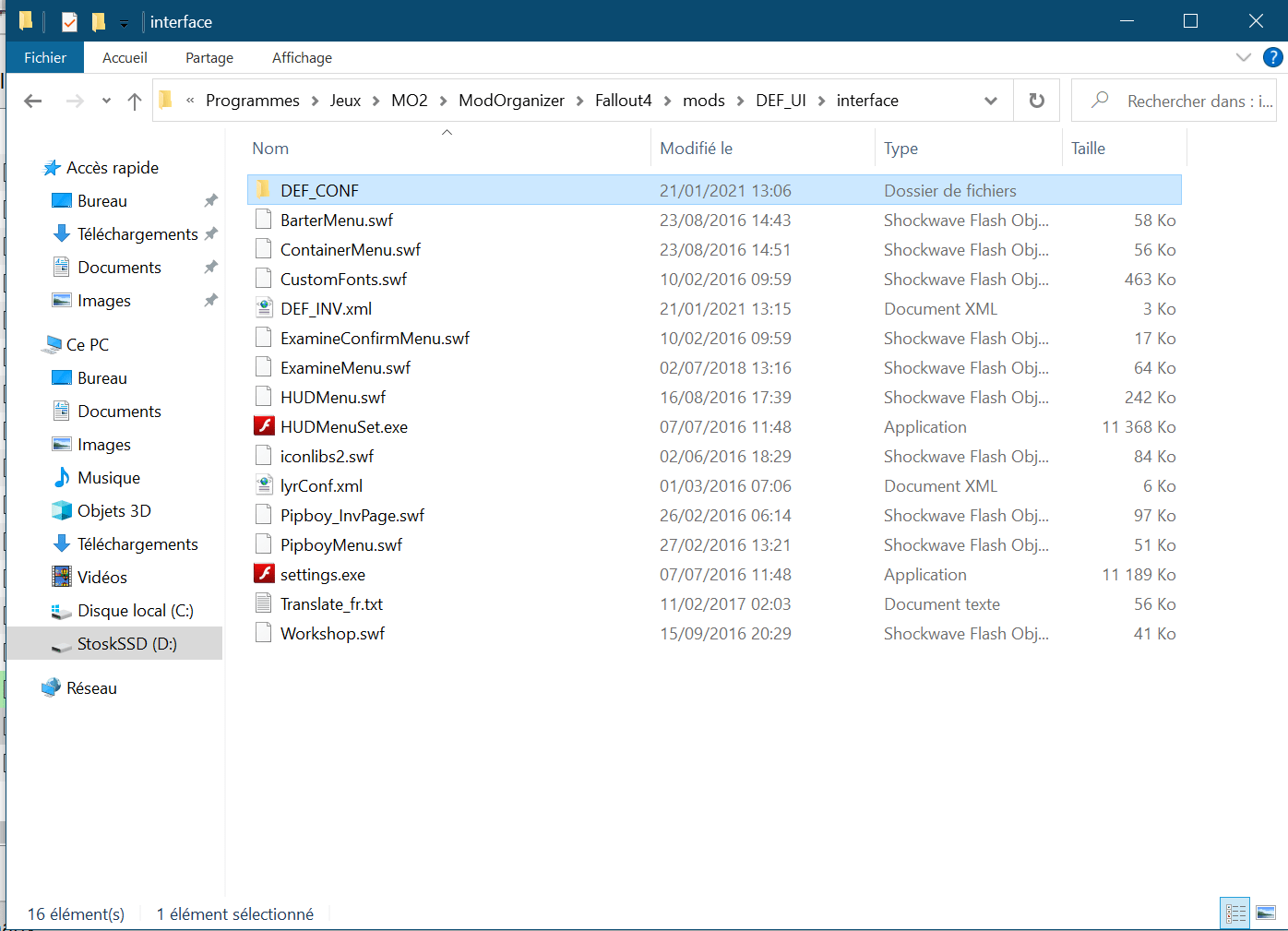Switch to large thumbnails view
The height and width of the screenshot is (931, 1288).
point(1266,913)
